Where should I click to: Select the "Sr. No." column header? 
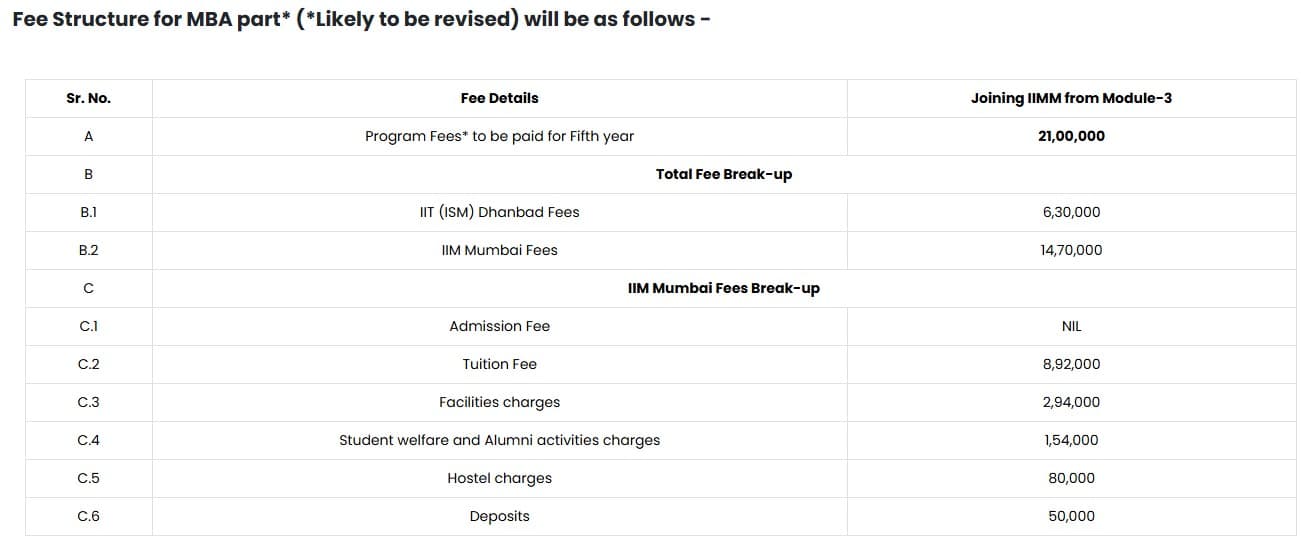[x=88, y=98]
